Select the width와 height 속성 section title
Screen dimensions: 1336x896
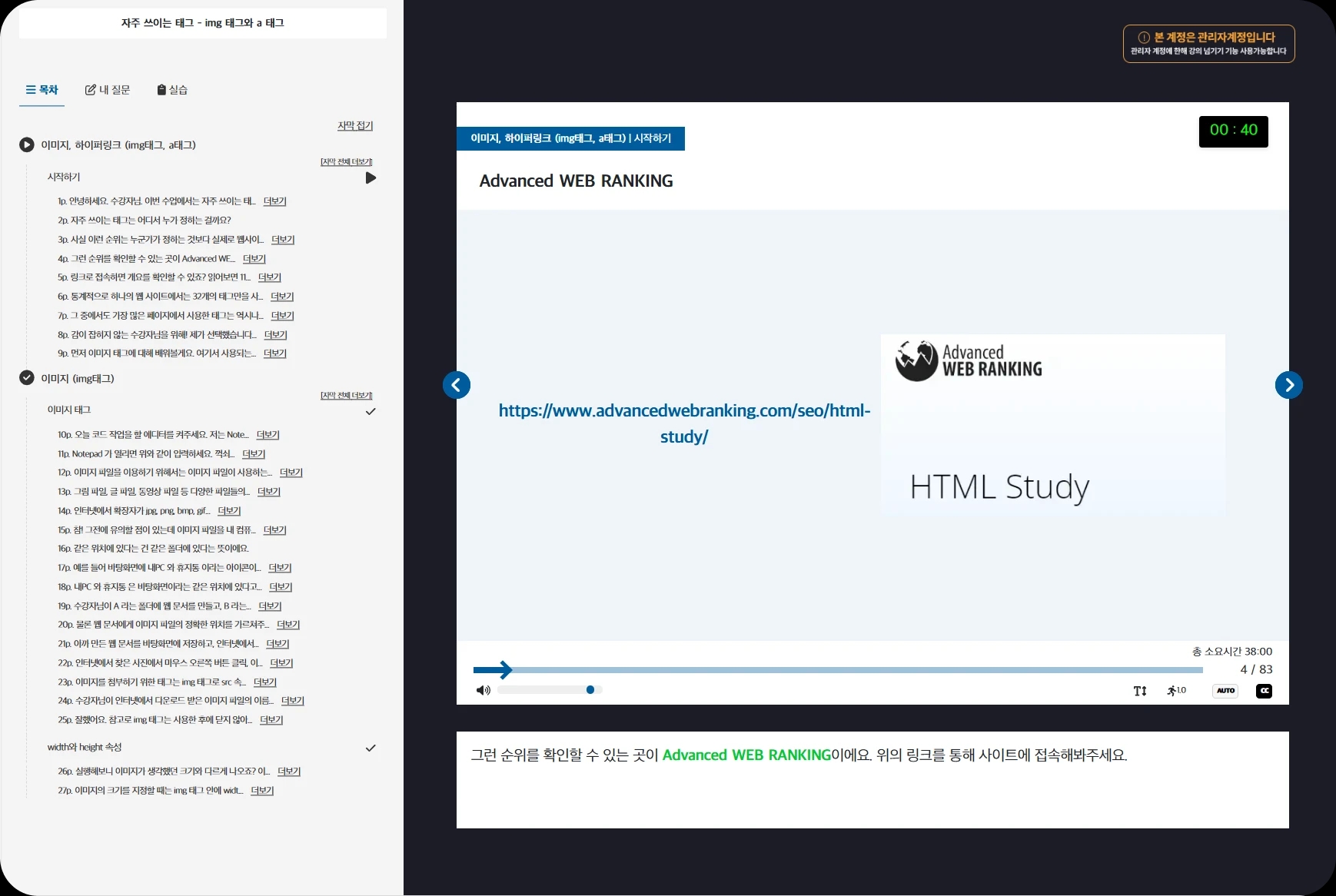[85, 747]
